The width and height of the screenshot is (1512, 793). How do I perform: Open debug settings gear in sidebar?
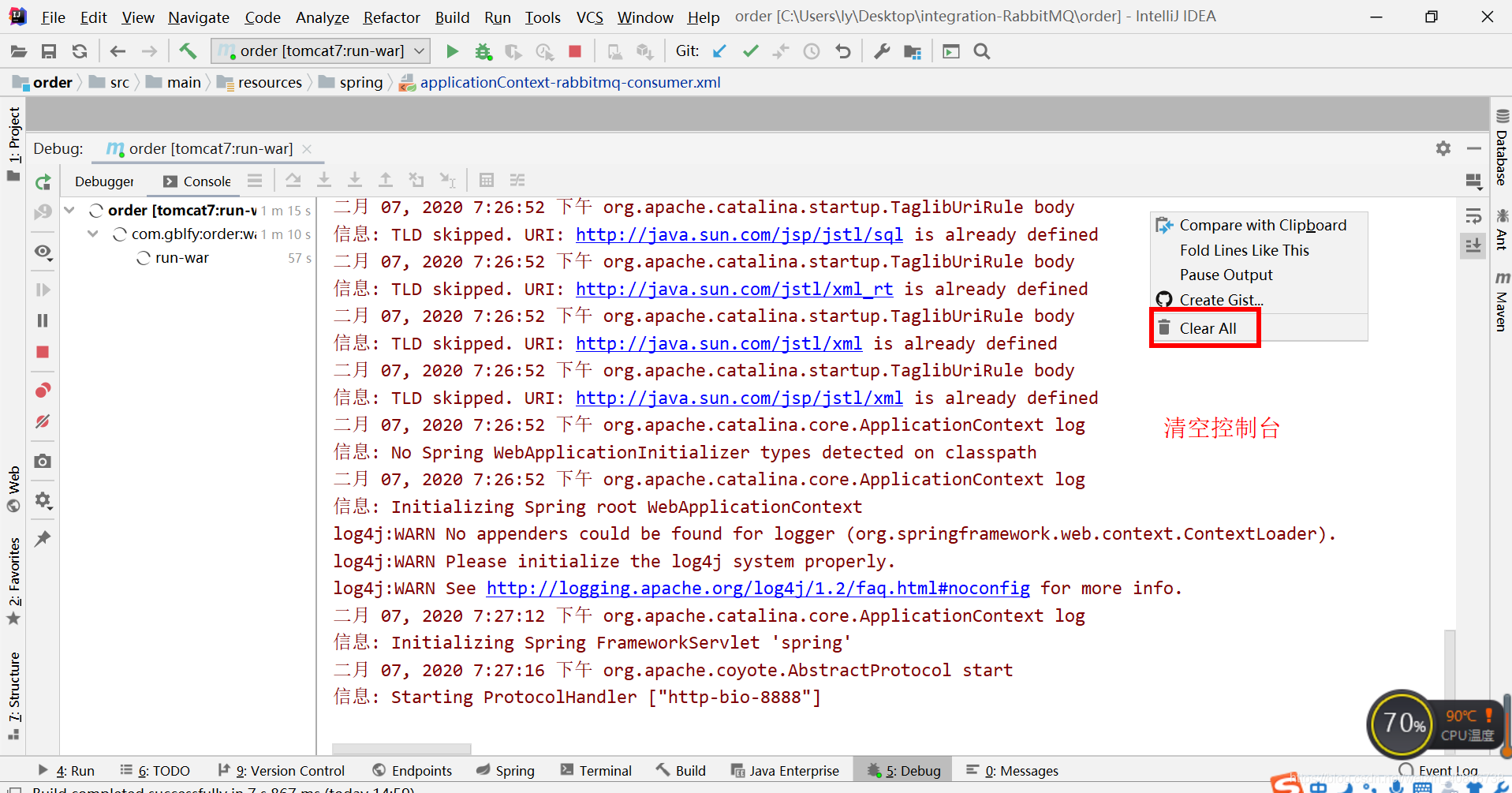click(x=43, y=500)
